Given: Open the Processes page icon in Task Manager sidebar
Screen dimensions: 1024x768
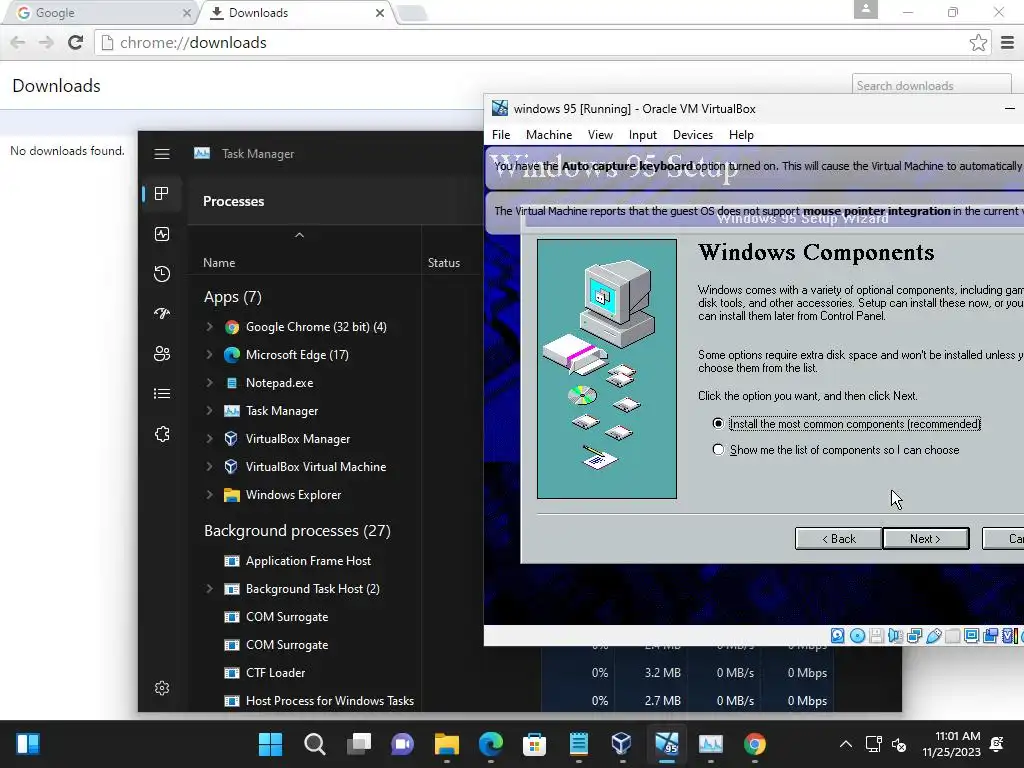Looking at the screenshot, I should (x=162, y=193).
